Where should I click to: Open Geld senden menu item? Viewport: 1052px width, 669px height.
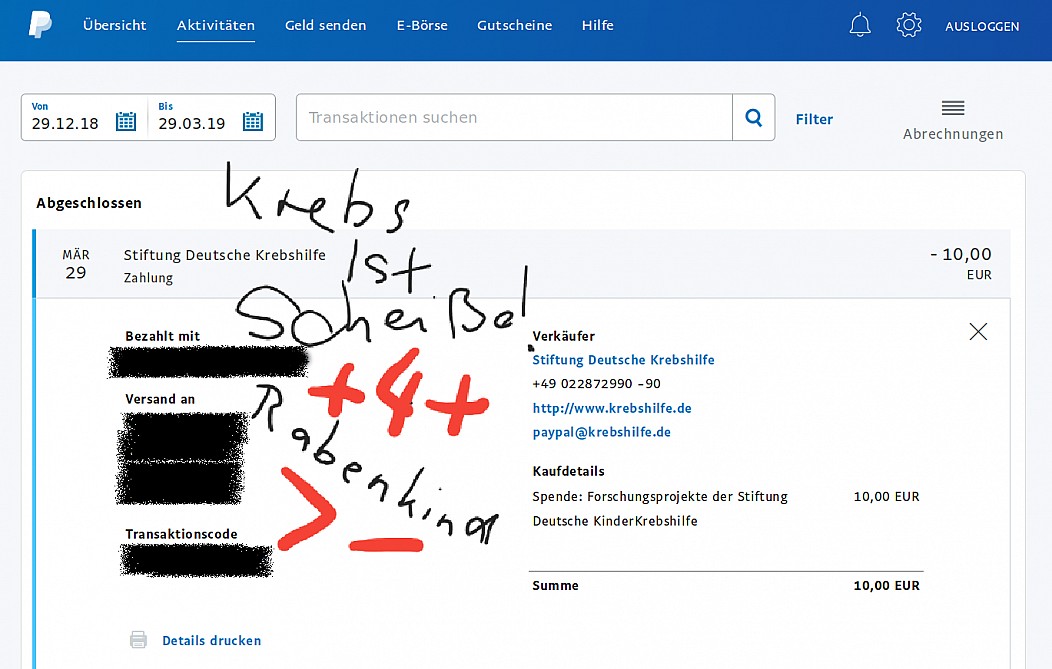pos(325,25)
